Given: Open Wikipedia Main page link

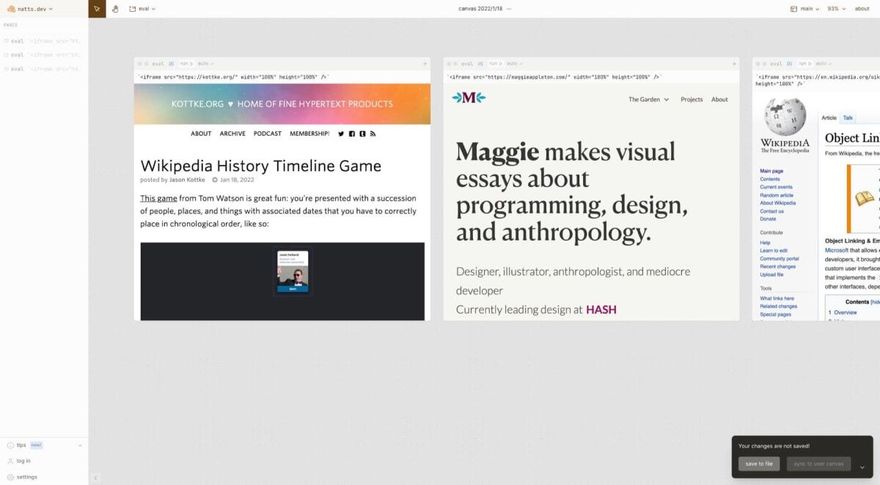Looking at the screenshot, I should 771,171.
